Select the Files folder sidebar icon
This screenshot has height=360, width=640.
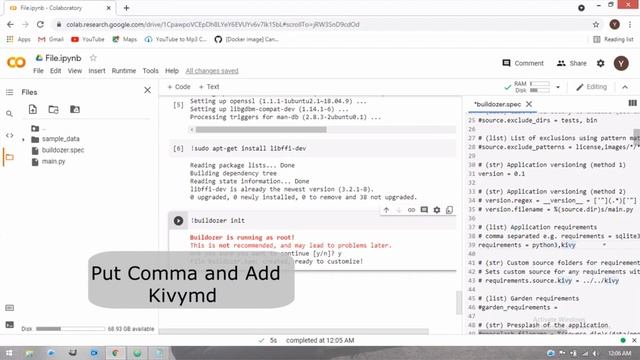point(9,157)
